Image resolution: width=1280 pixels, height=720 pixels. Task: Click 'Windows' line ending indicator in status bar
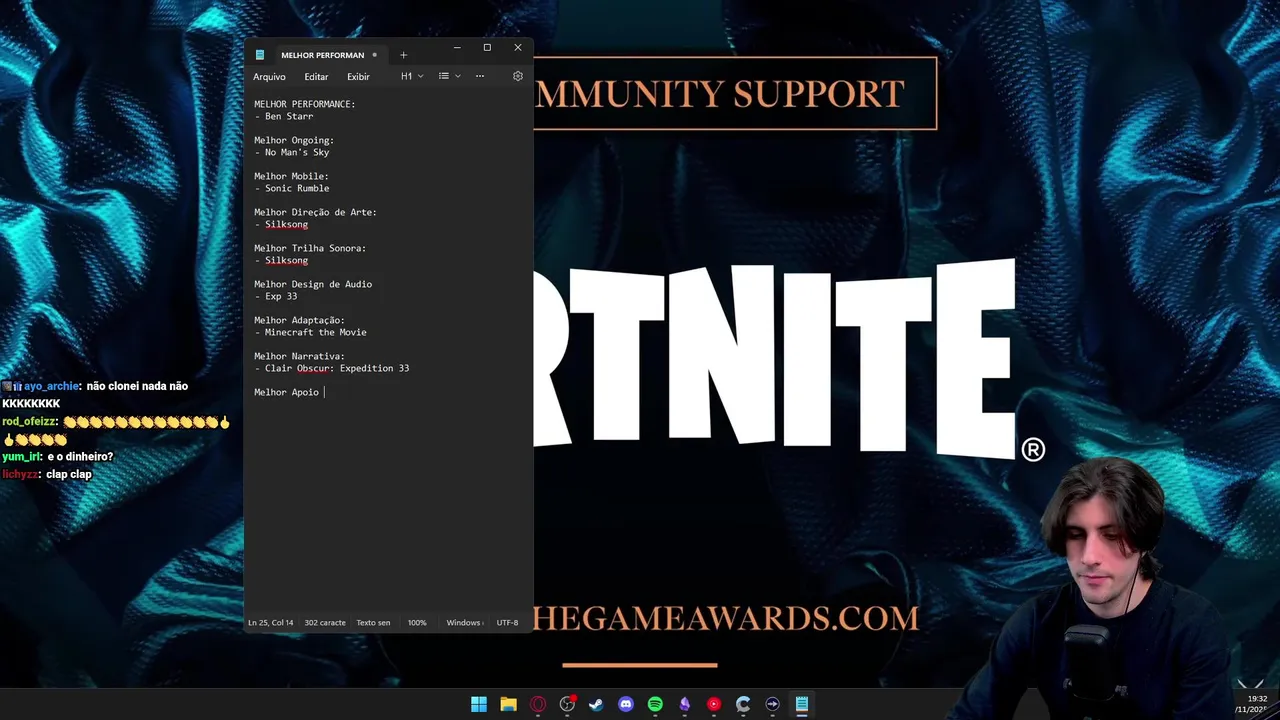464,622
